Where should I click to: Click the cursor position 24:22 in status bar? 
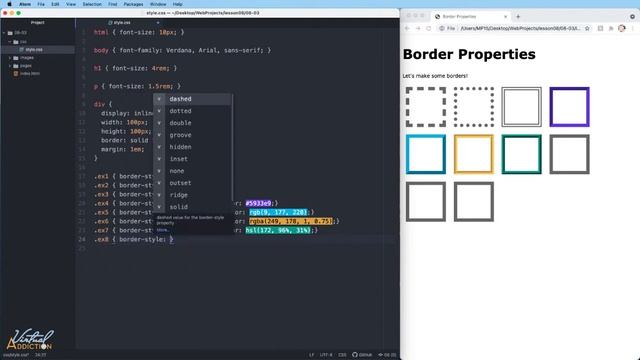[40, 355]
